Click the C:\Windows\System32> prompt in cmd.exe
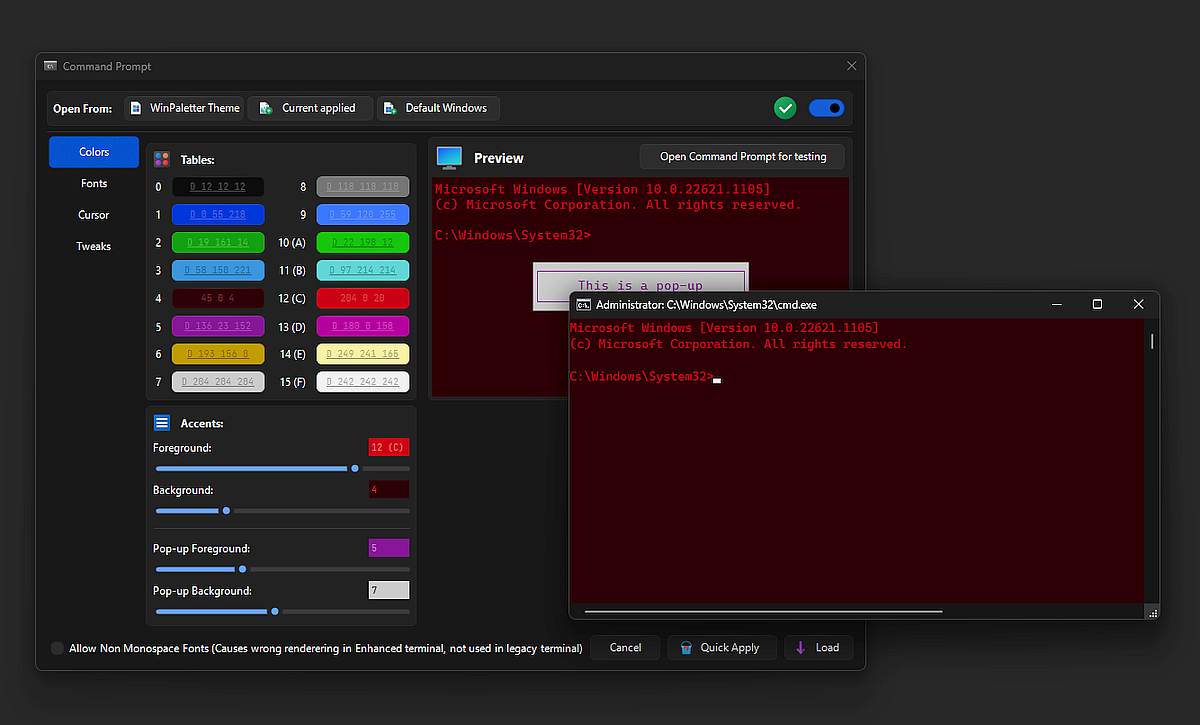 point(641,377)
